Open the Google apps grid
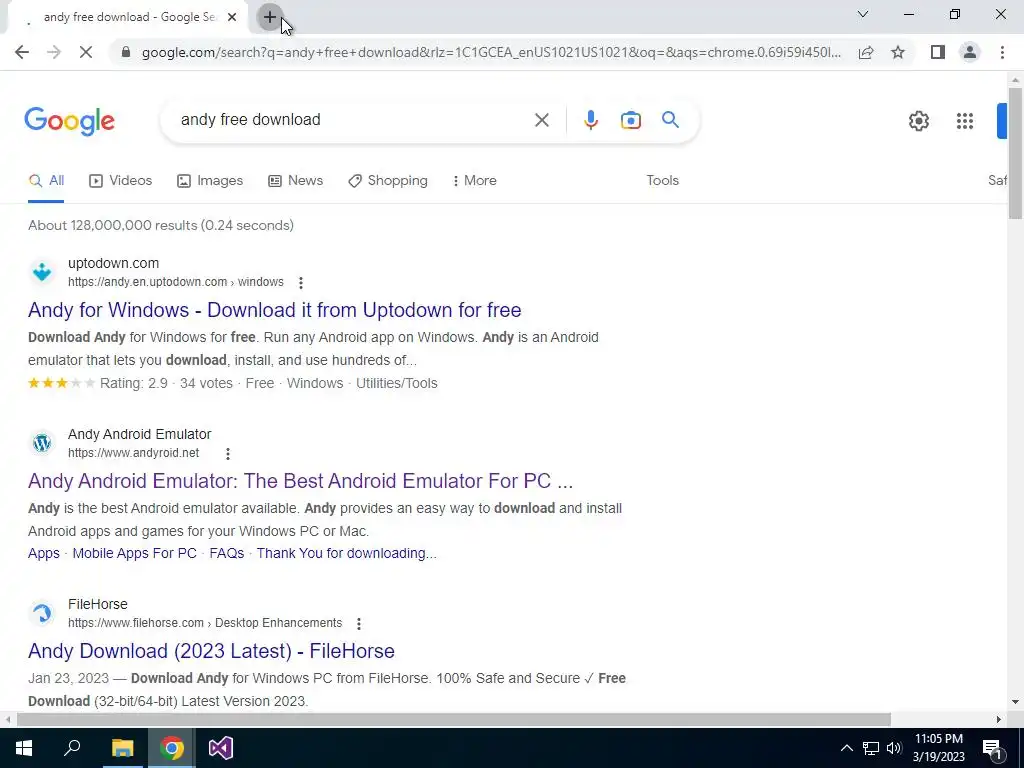1024x768 pixels. 965,121
